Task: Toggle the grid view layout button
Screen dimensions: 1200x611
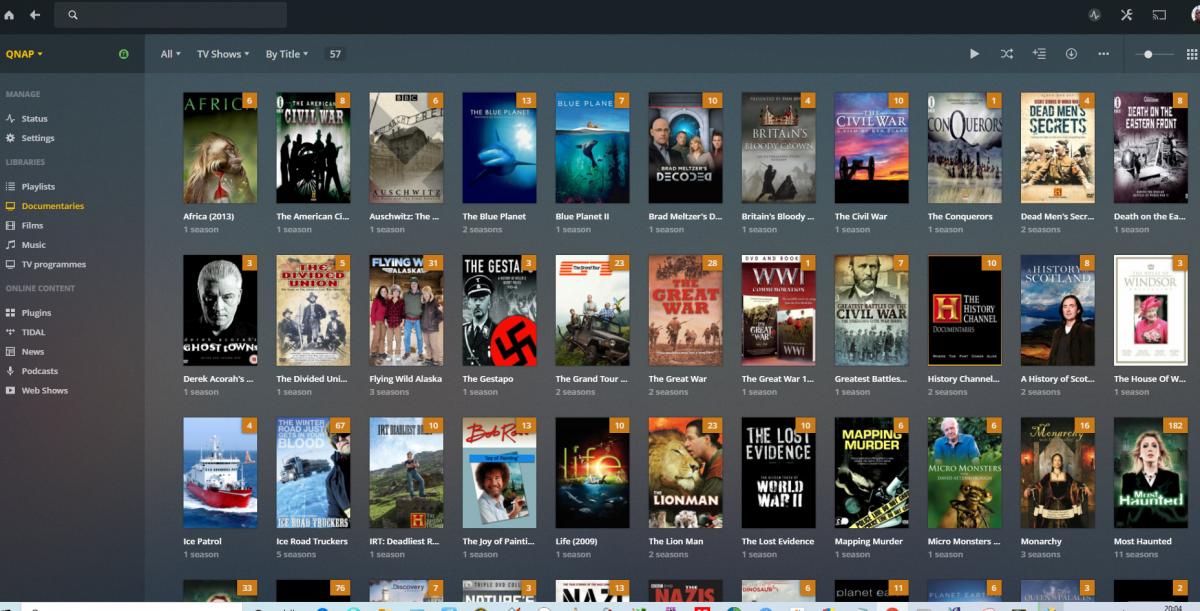Action: pyautogui.click(x=1191, y=54)
